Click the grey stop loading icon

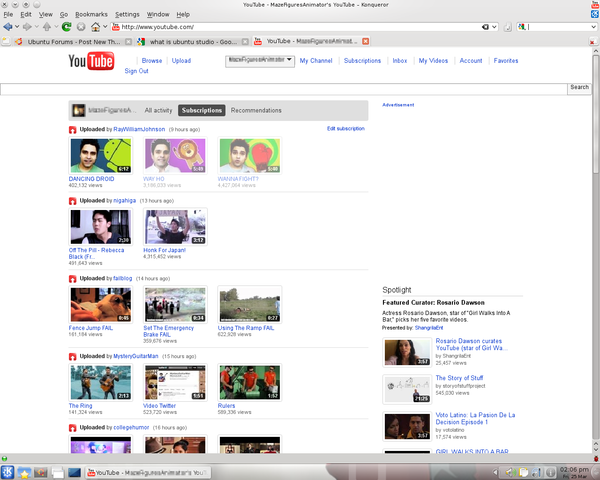[x=81, y=27]
